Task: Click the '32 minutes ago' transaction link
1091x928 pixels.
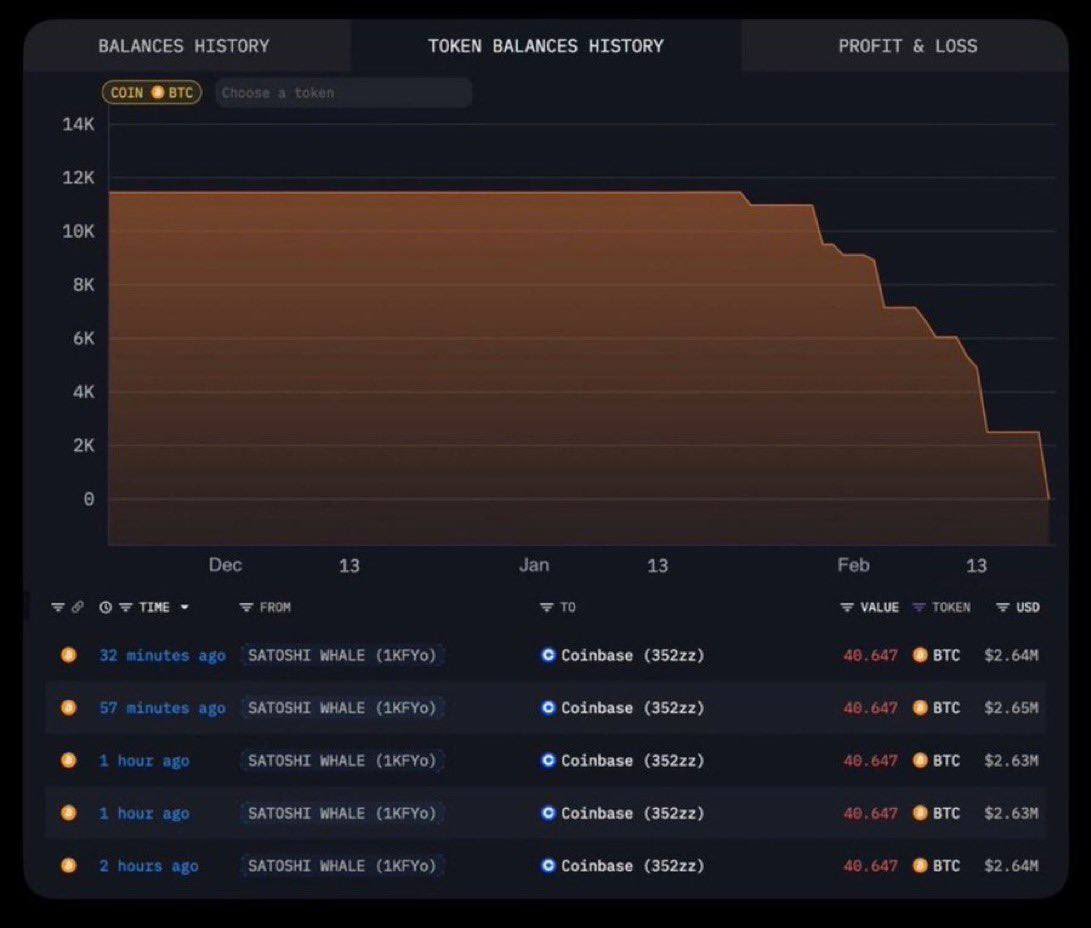Action: point(162,655)
